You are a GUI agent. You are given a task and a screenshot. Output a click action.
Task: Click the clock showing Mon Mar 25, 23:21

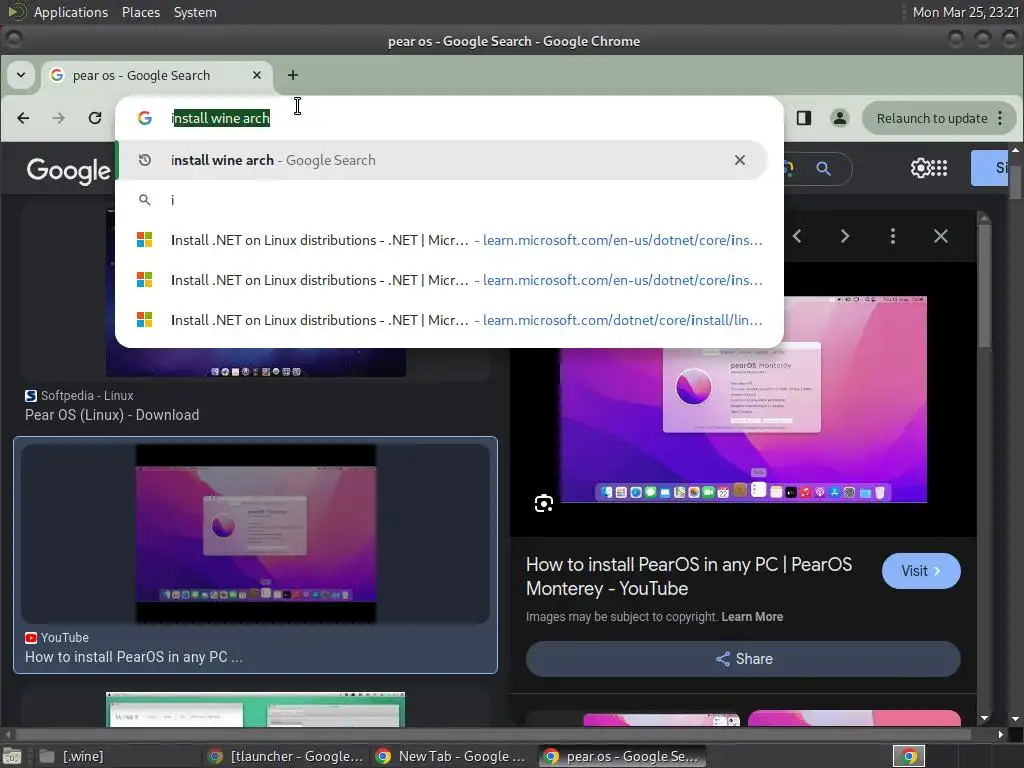pos(965,12)
